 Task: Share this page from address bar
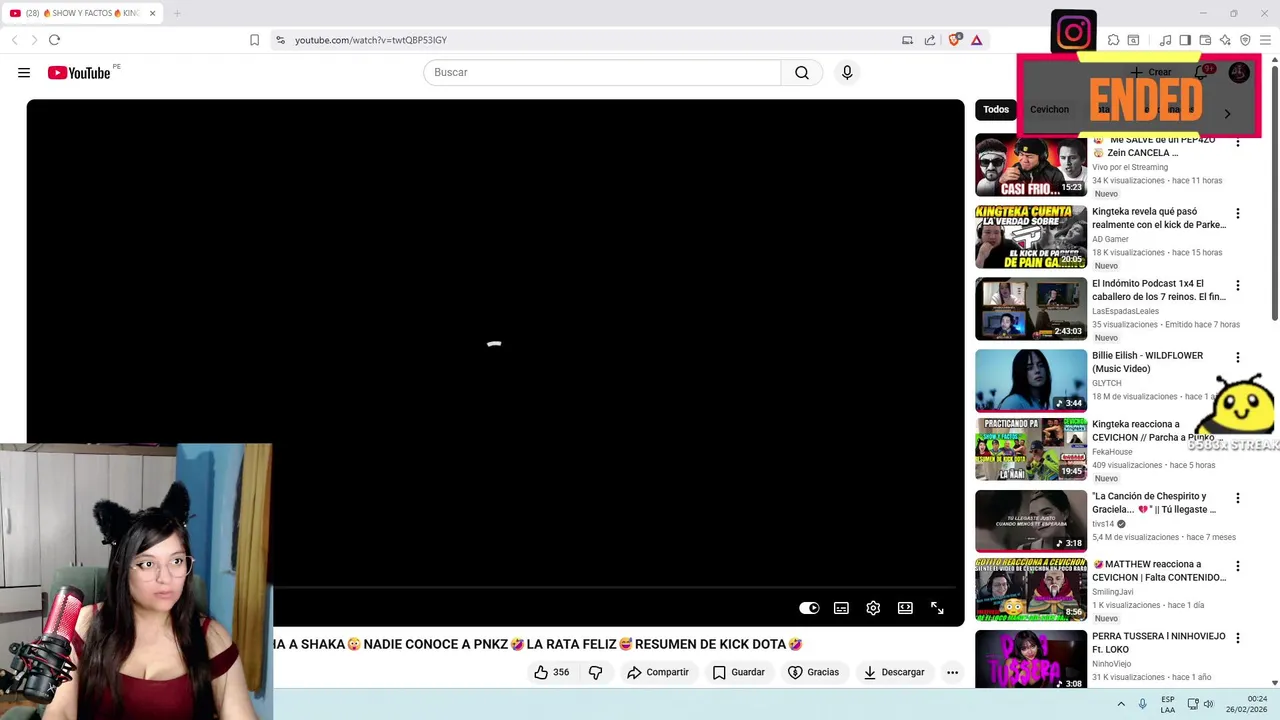[x=930, y=40]
